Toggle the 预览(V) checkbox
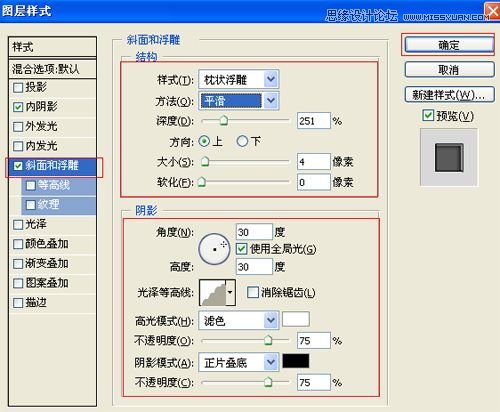Image resolution: width=500 pixels, height=412 pixels. [x=428, y=116]
